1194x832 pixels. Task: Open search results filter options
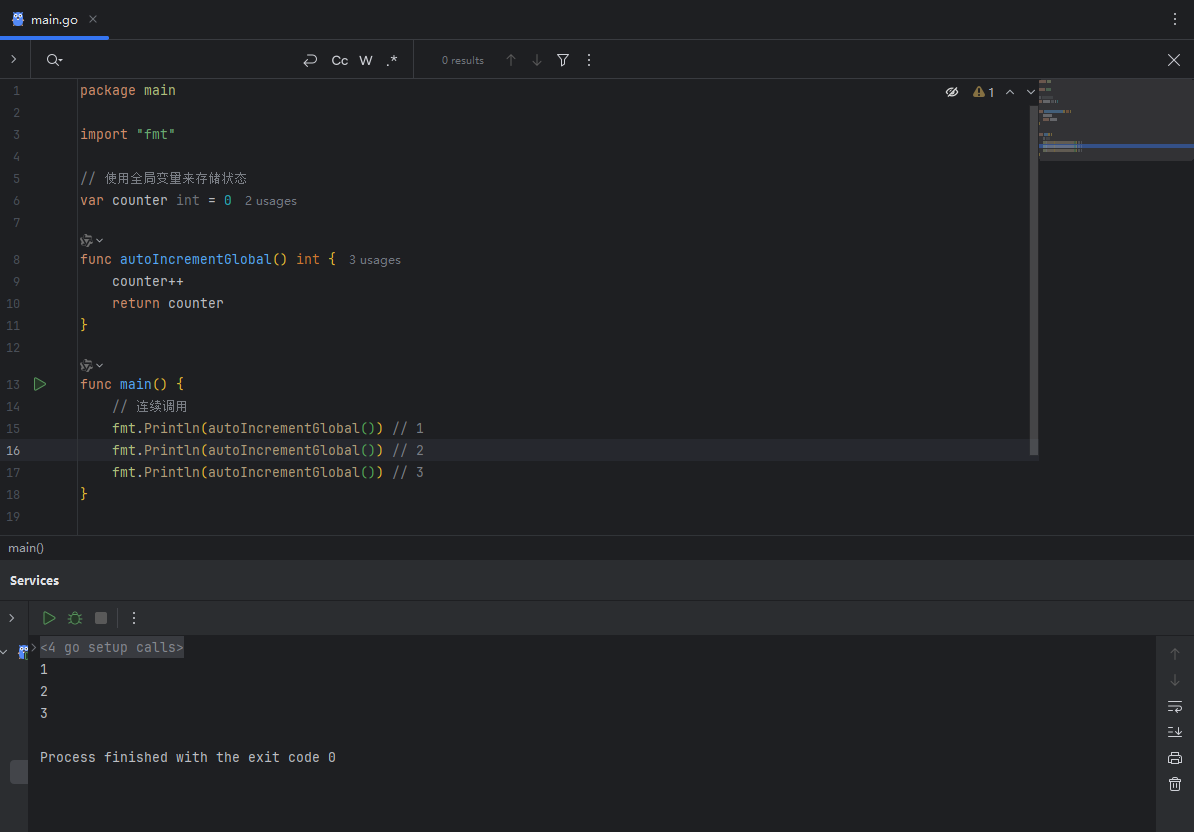click(563, 60)
